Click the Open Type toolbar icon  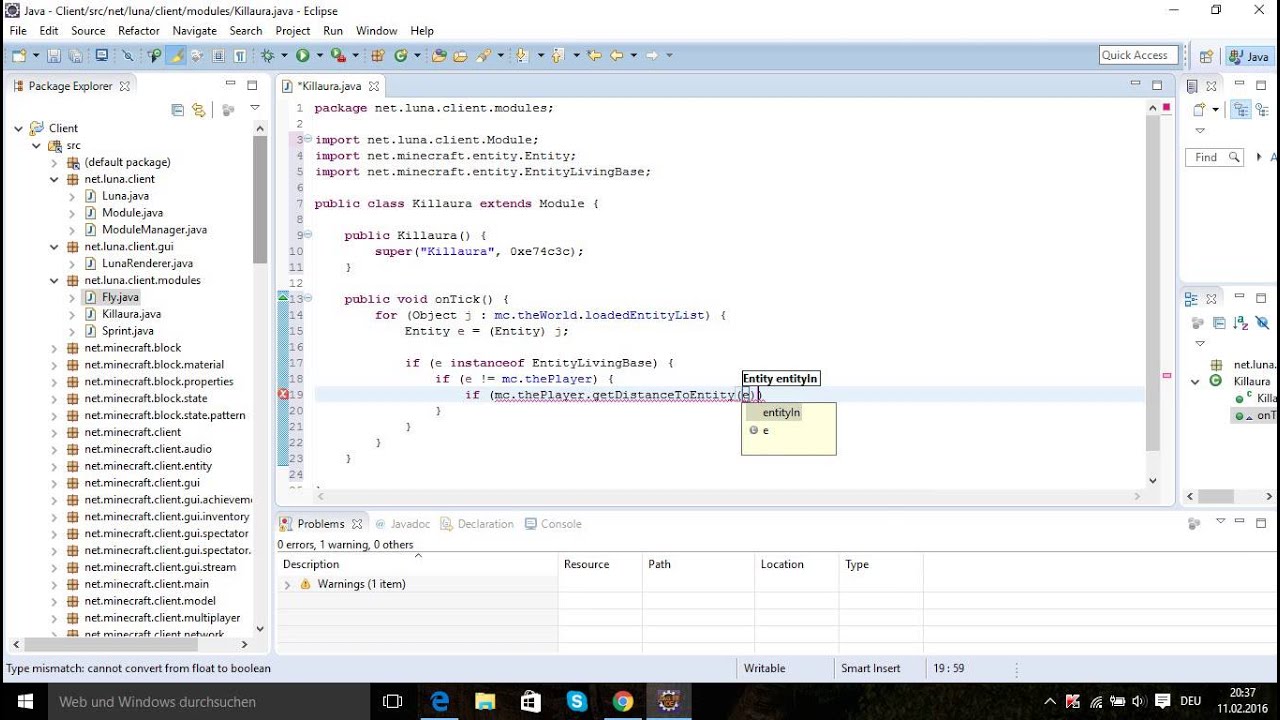(x=438, y=56)
